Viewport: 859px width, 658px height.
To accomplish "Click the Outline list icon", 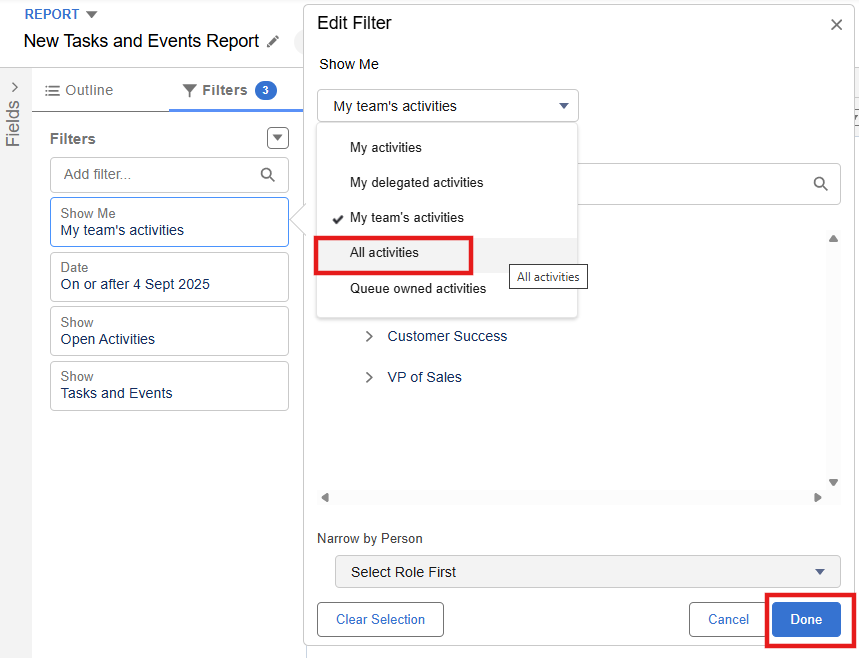I will point(54,89).
